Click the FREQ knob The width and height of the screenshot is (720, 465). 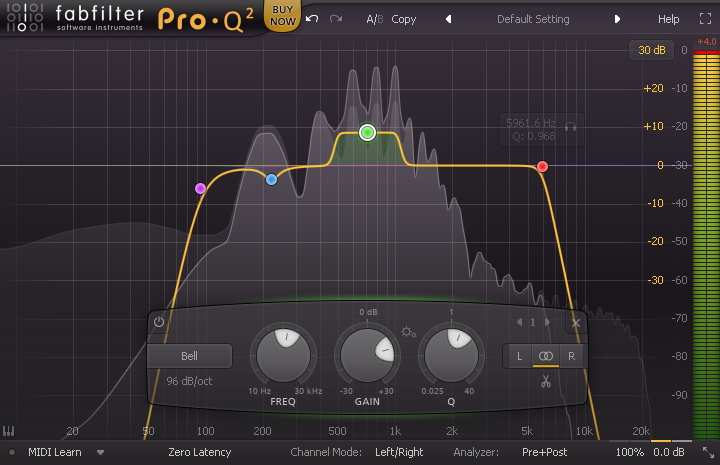[283, 355]
